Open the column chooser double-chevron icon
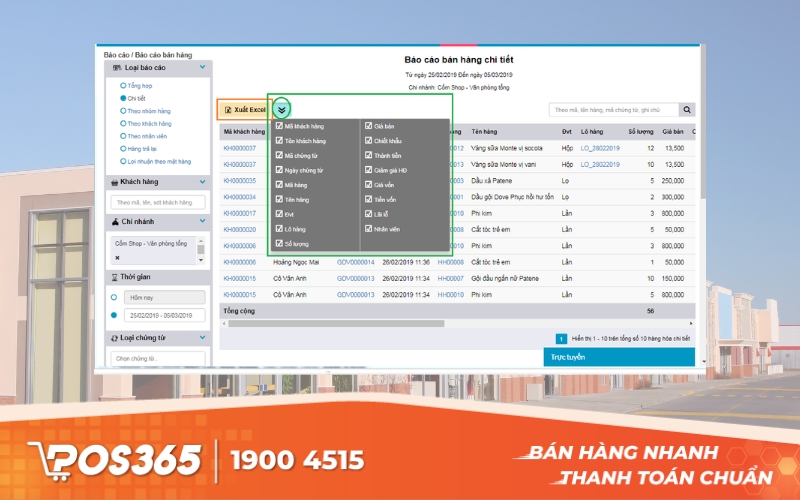The height and width of the screenshot is (500, 800). (282, 109)
